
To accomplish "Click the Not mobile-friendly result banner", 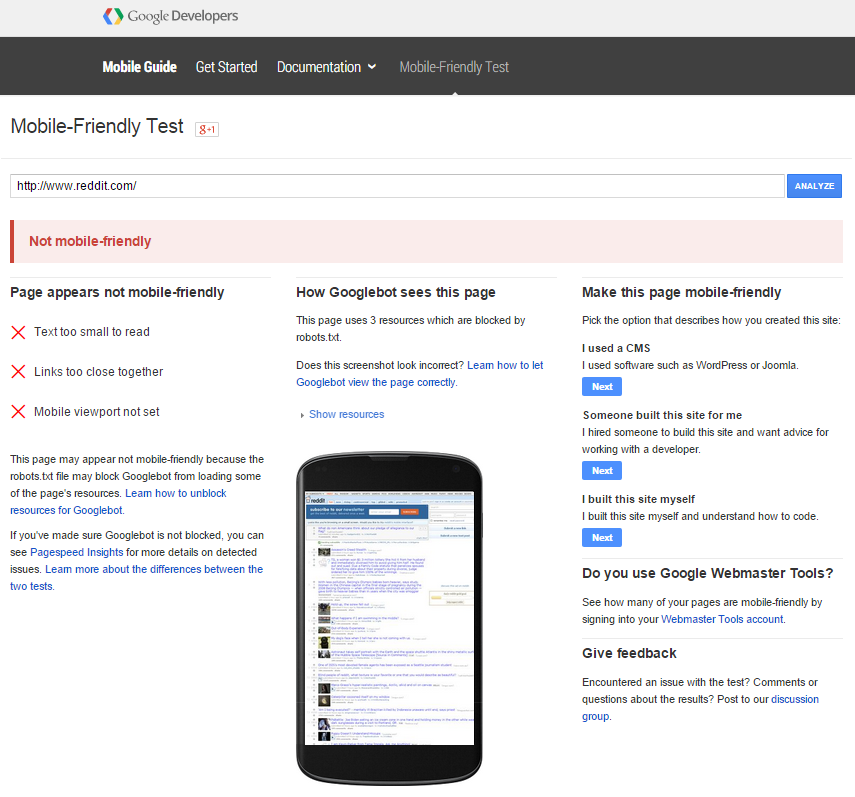I will [426, 241].
